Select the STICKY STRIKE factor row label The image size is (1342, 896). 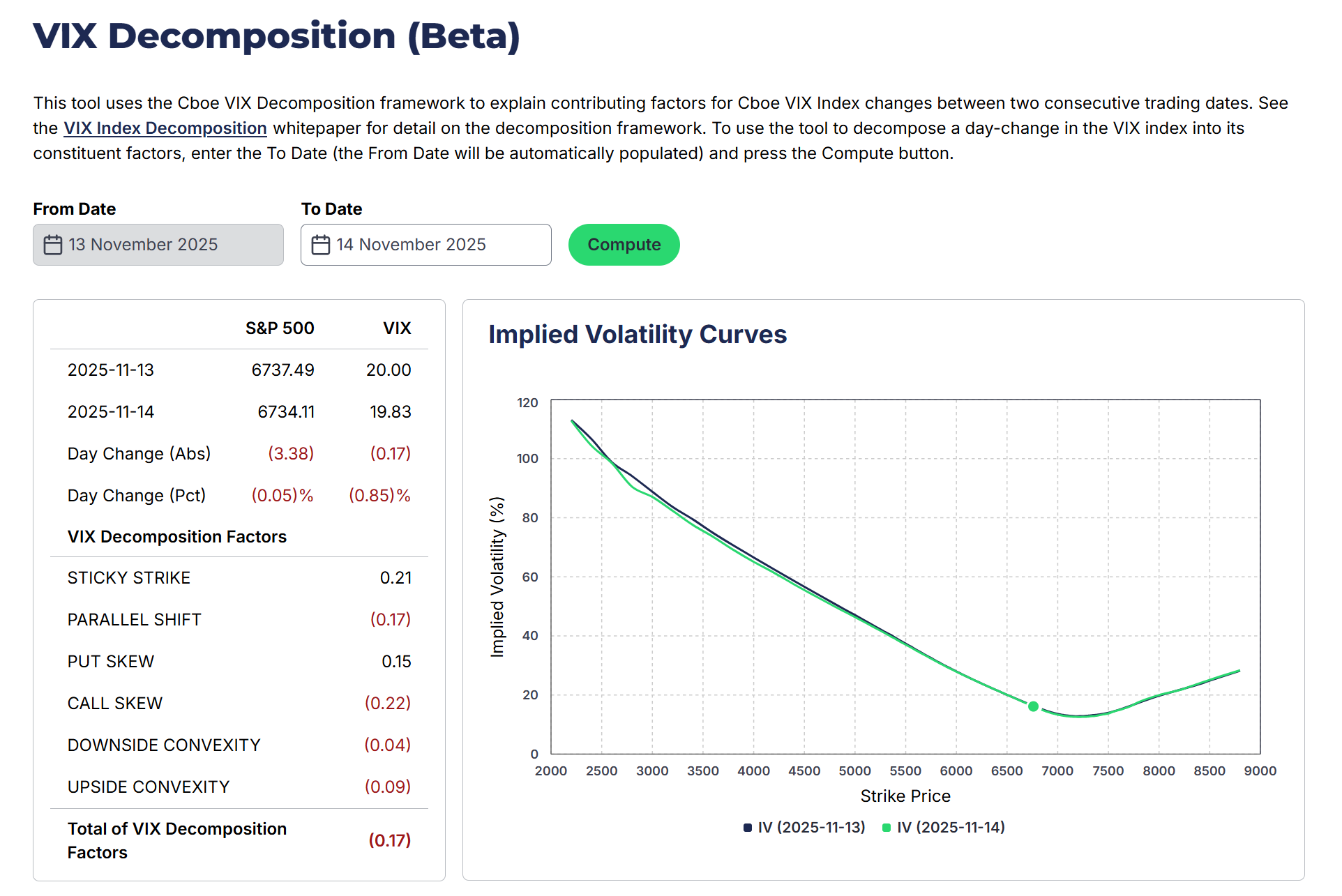coord(129,578)
